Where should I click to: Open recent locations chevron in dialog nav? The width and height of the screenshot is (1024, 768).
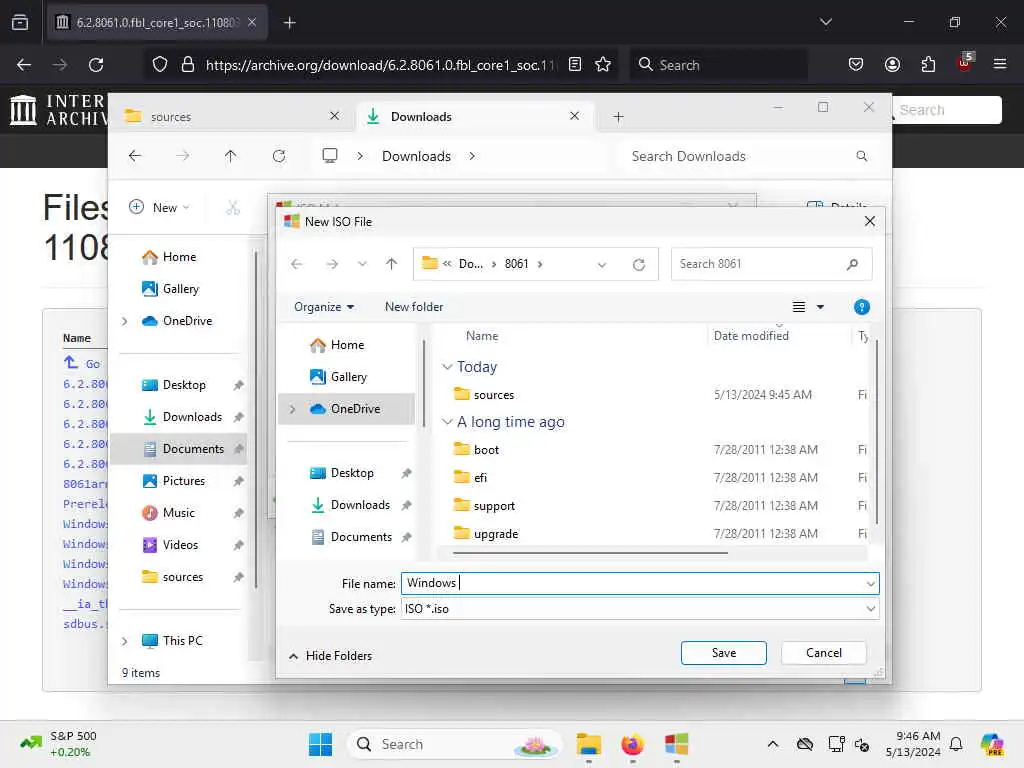(x=362, y=264)
